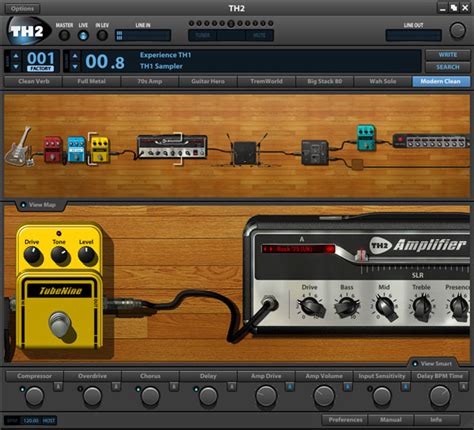Increase bank number with up arrow
474x430 pixels.
coord(16,56)
